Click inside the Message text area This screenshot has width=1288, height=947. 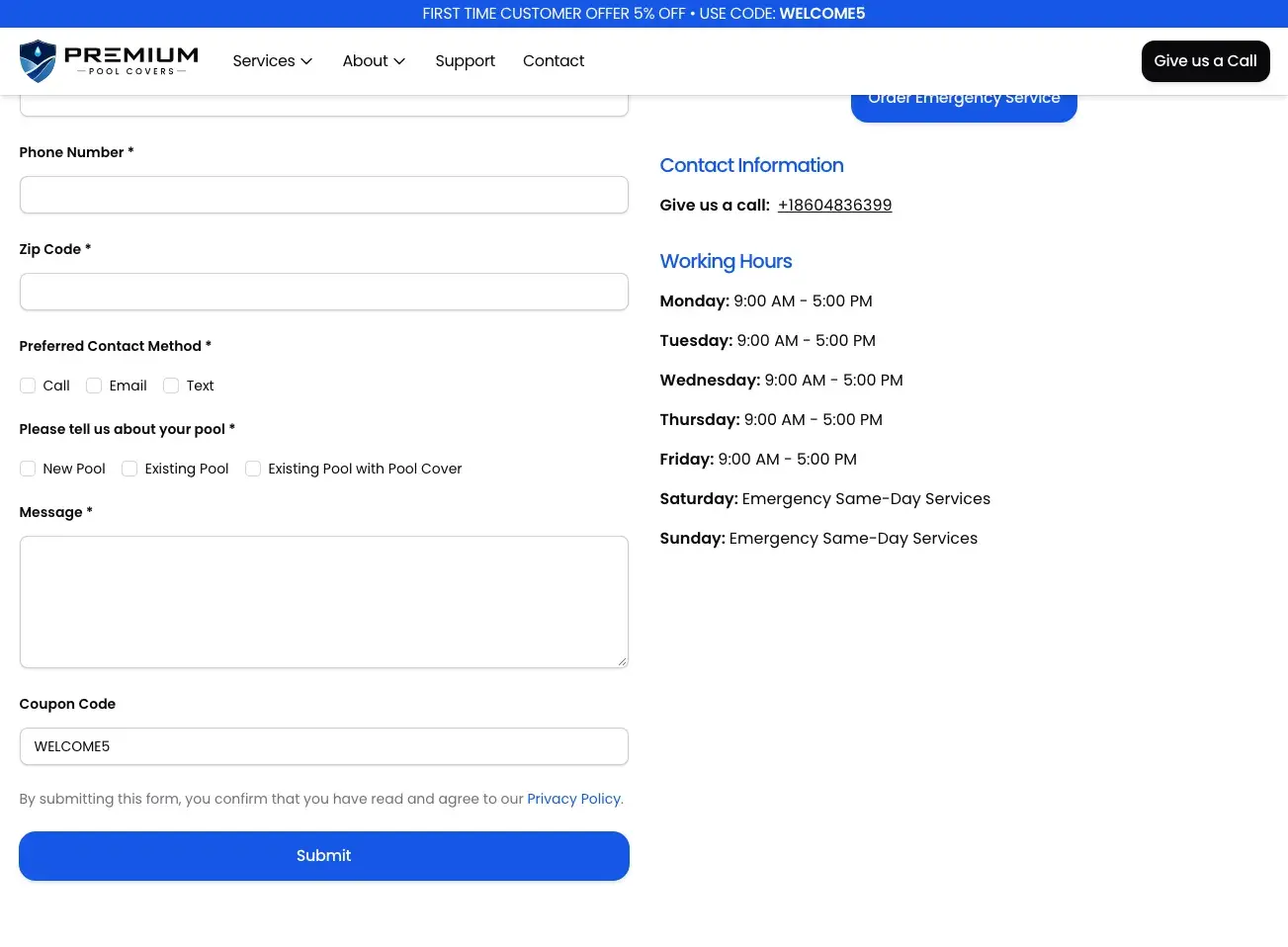click(x=324, y=602)
